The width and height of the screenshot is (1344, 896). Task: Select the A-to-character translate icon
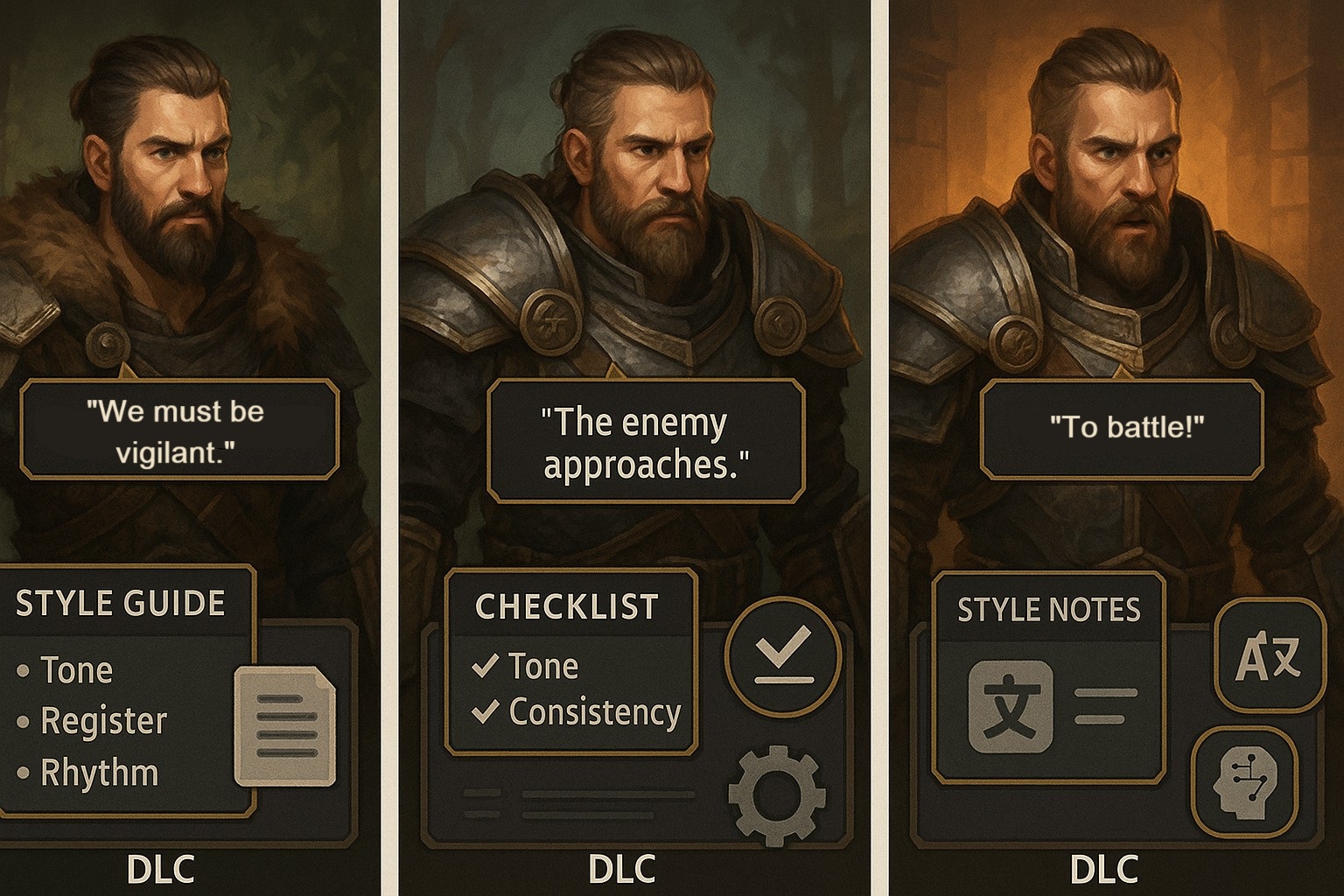click(1270, 655)
